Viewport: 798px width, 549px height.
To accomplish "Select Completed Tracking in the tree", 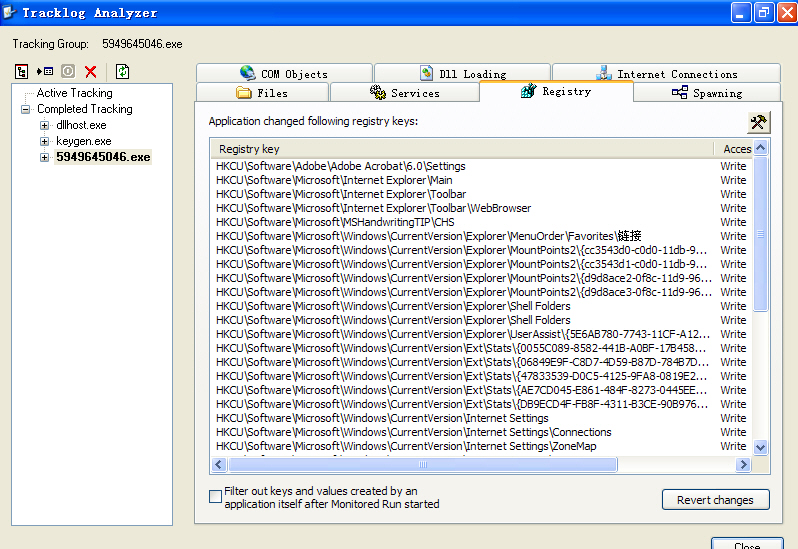I will tap(84, 109).
